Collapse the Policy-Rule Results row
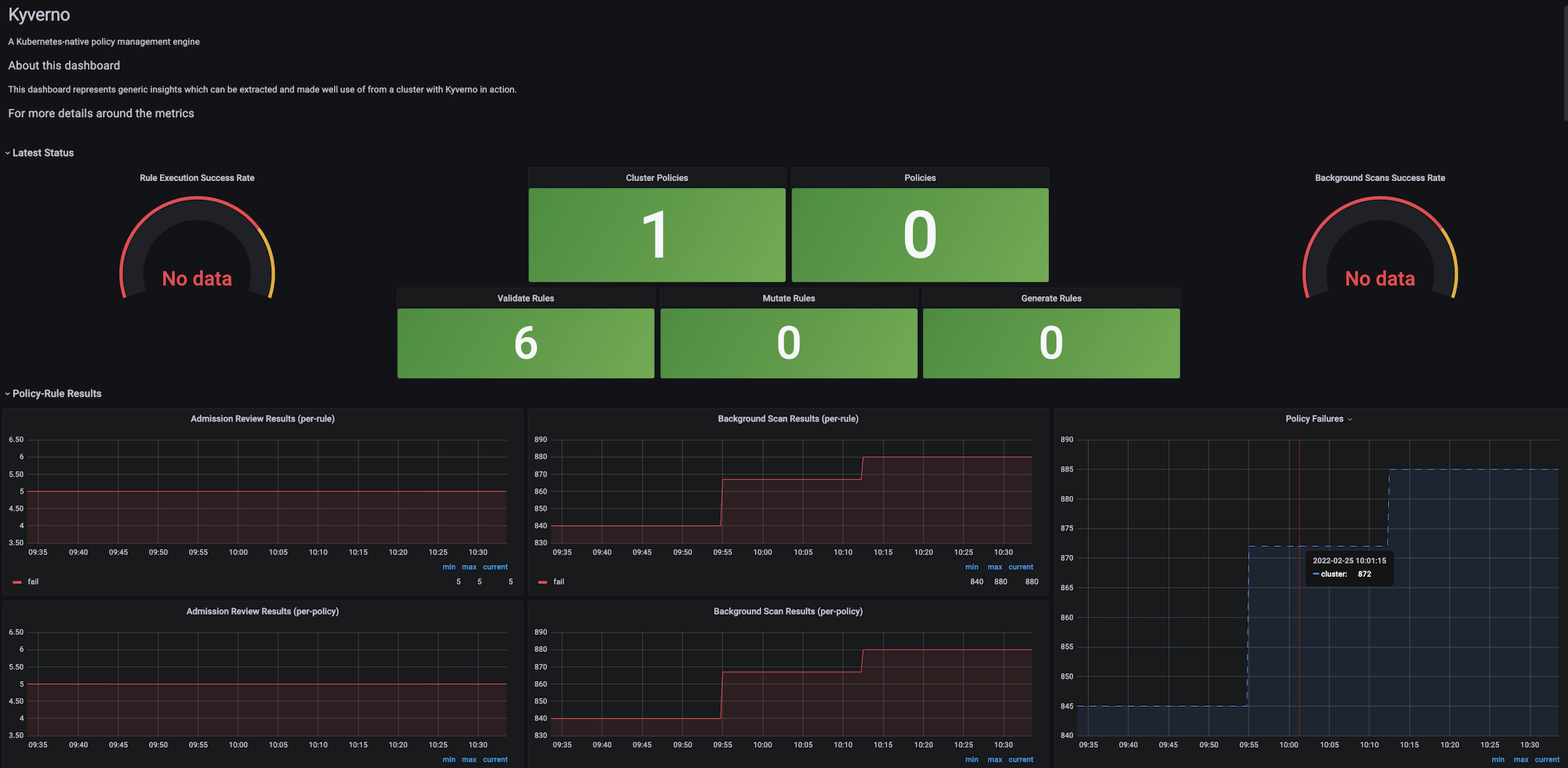 click(56, 393)
